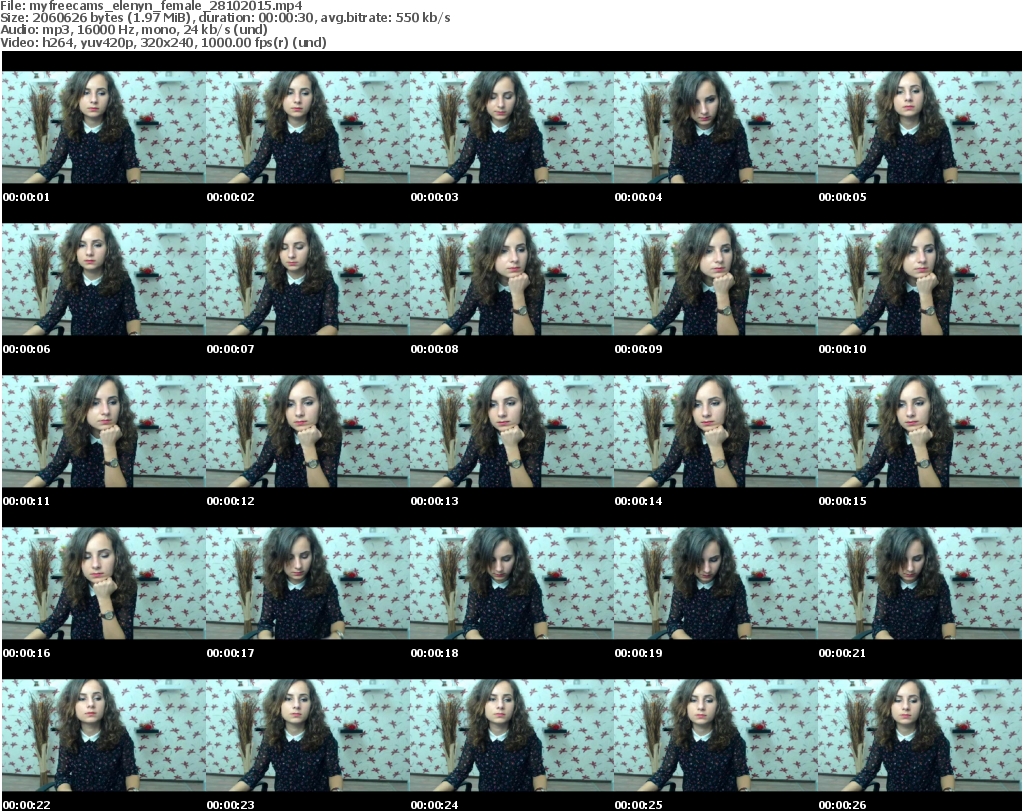1024x811 pixels.
Task: Click the timestamp label 00:00:01
Action: tap(26, 197)
